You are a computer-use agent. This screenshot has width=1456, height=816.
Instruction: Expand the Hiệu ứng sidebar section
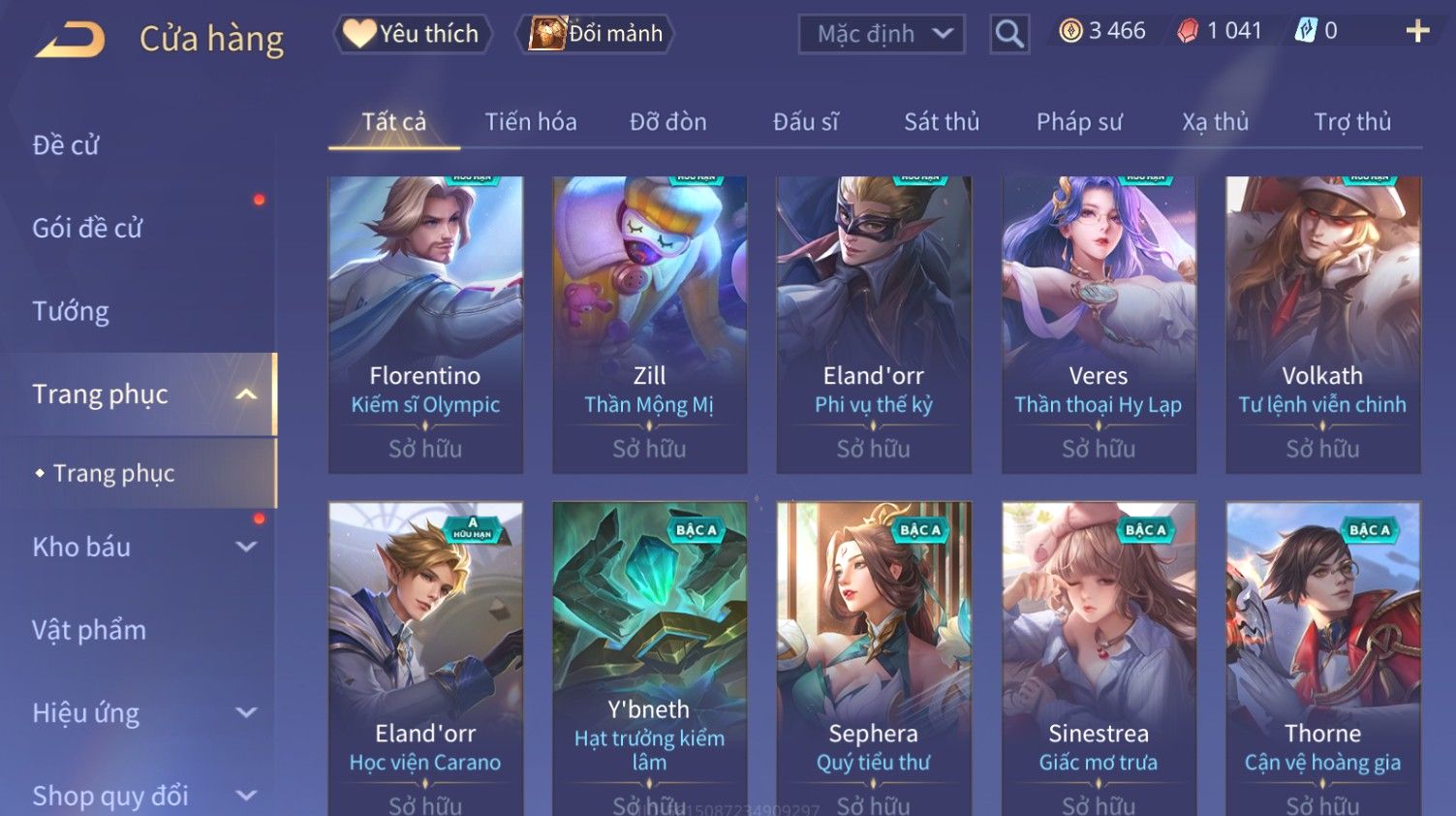[246, 713]
